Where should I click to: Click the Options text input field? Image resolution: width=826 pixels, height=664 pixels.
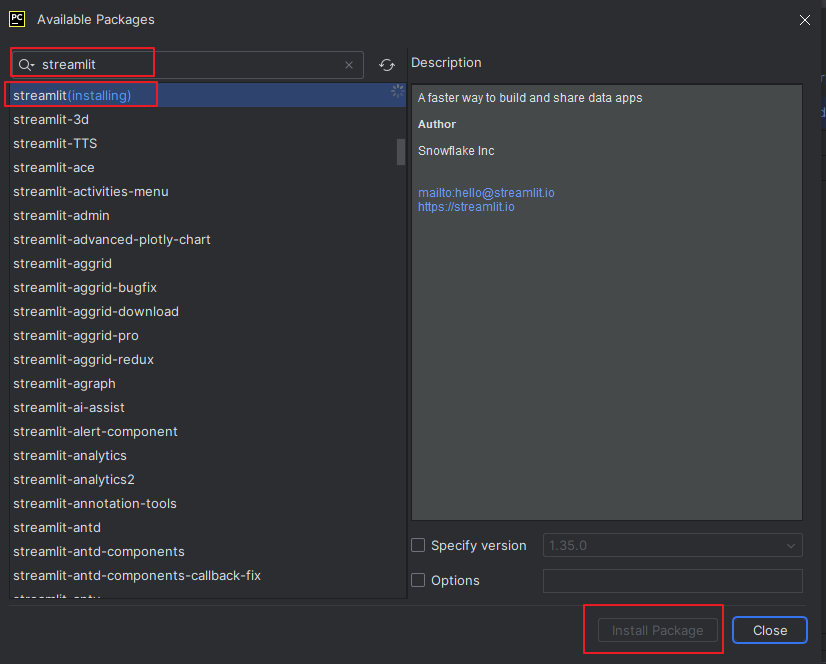pyautogui.click(x=673, y=580)
